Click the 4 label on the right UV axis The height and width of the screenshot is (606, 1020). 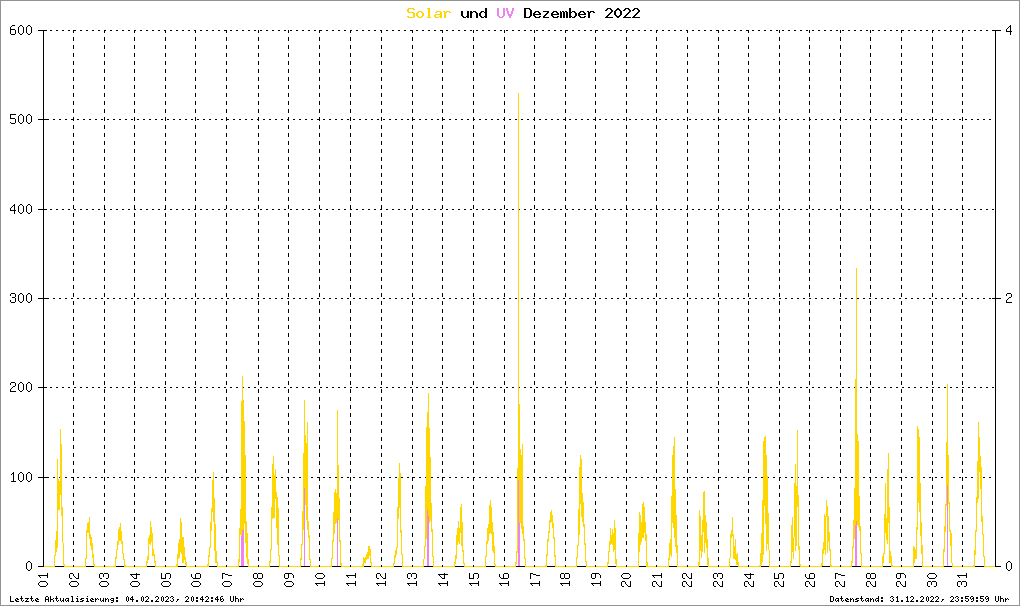point(1006,30)
